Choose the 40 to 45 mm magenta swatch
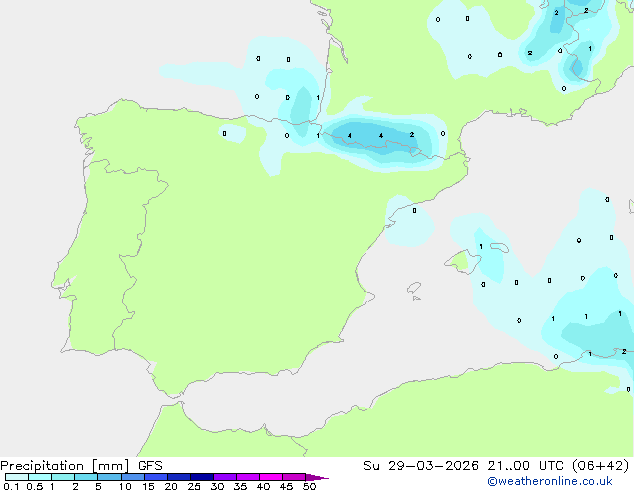The width and height of the screenshot is (634, 490). click(x=271, y=477)
